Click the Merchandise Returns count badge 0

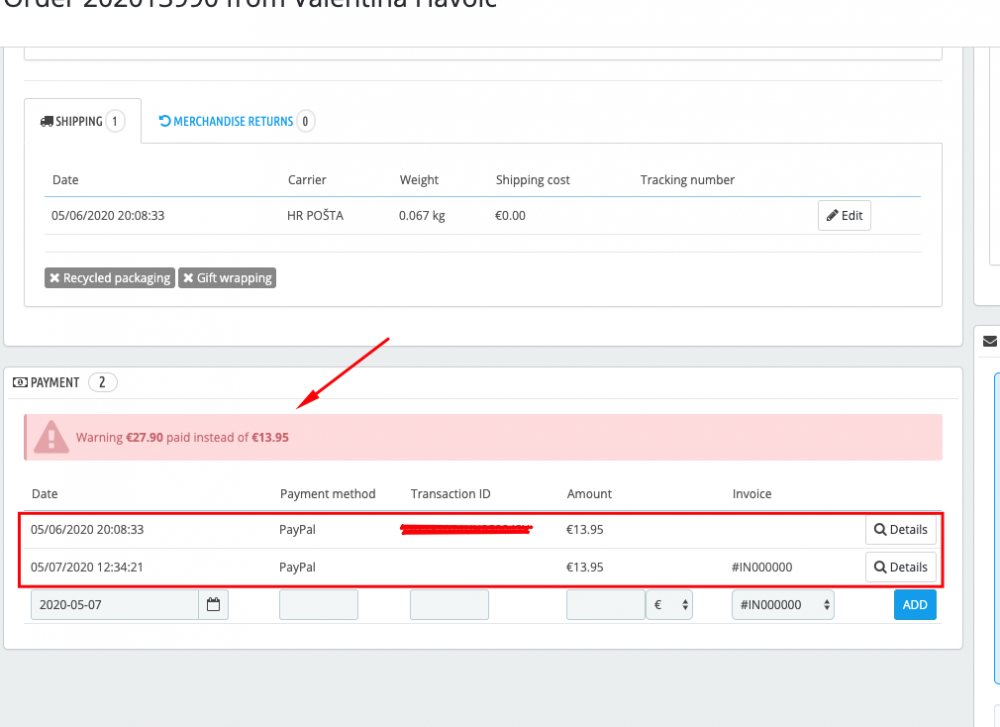305,121
